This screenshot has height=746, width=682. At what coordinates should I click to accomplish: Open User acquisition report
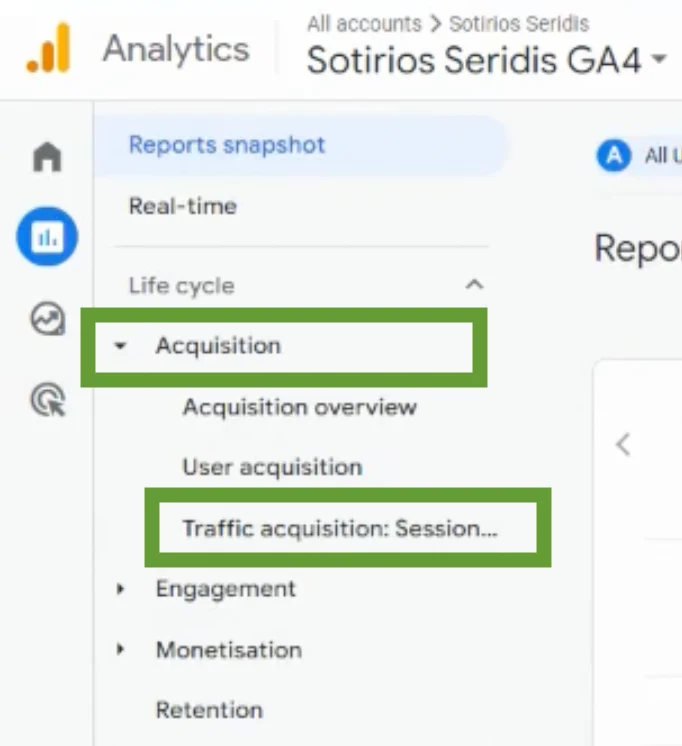[273, 467]
